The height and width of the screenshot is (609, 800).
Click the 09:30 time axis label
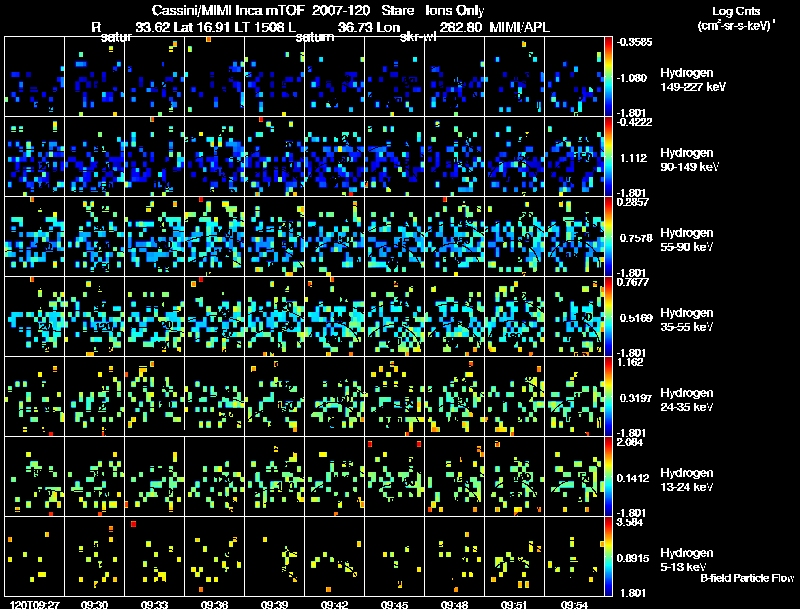click(x=94, y=604)
